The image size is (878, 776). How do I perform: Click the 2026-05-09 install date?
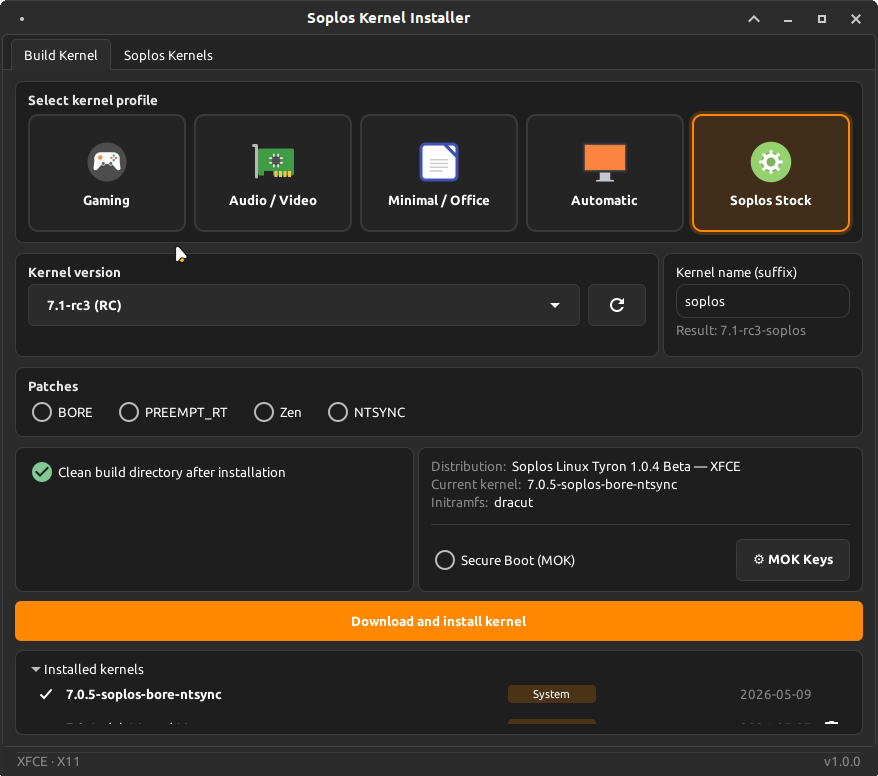point(775,694)
